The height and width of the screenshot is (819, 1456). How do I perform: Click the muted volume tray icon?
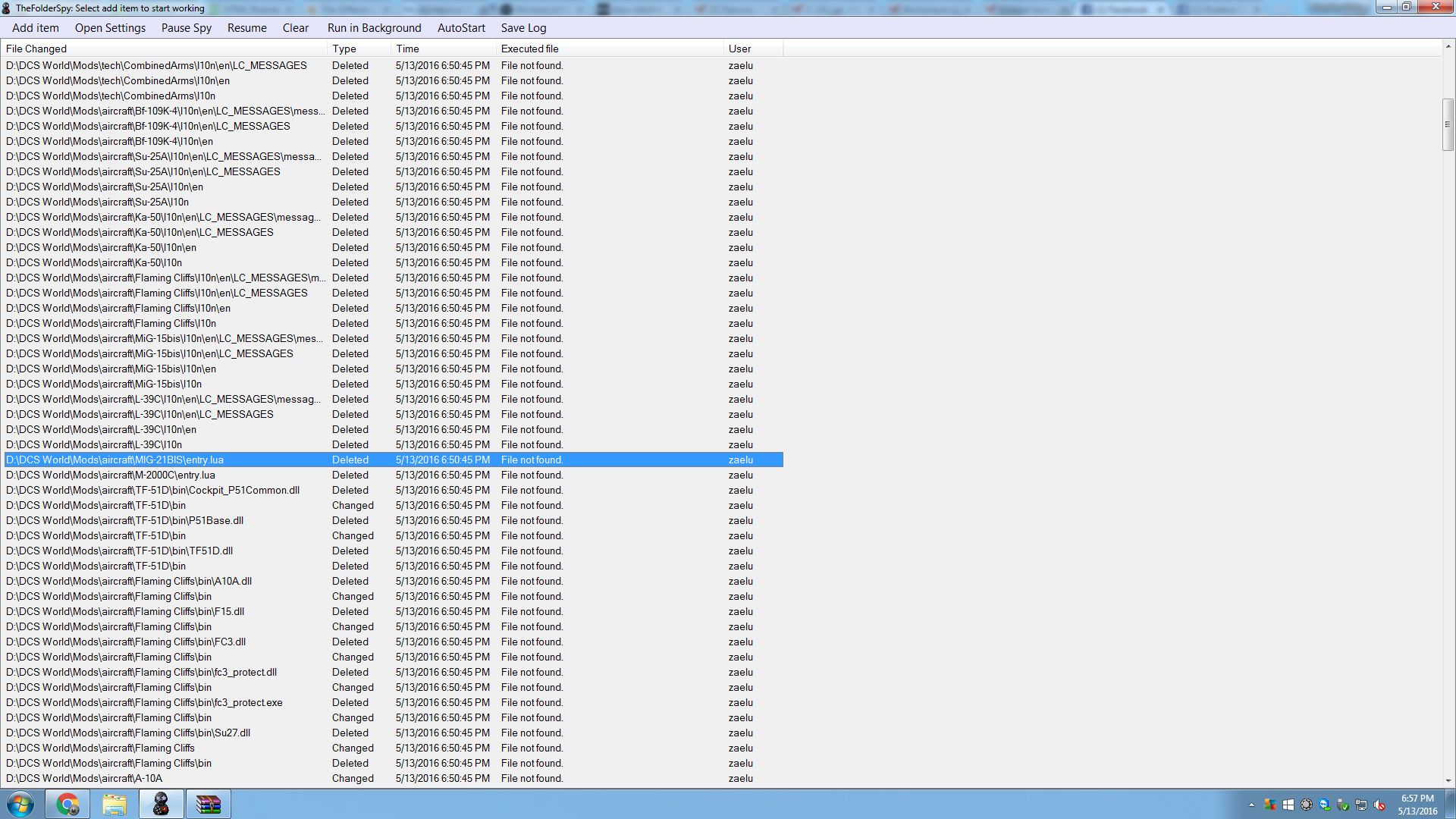(x=1379, y=805)
